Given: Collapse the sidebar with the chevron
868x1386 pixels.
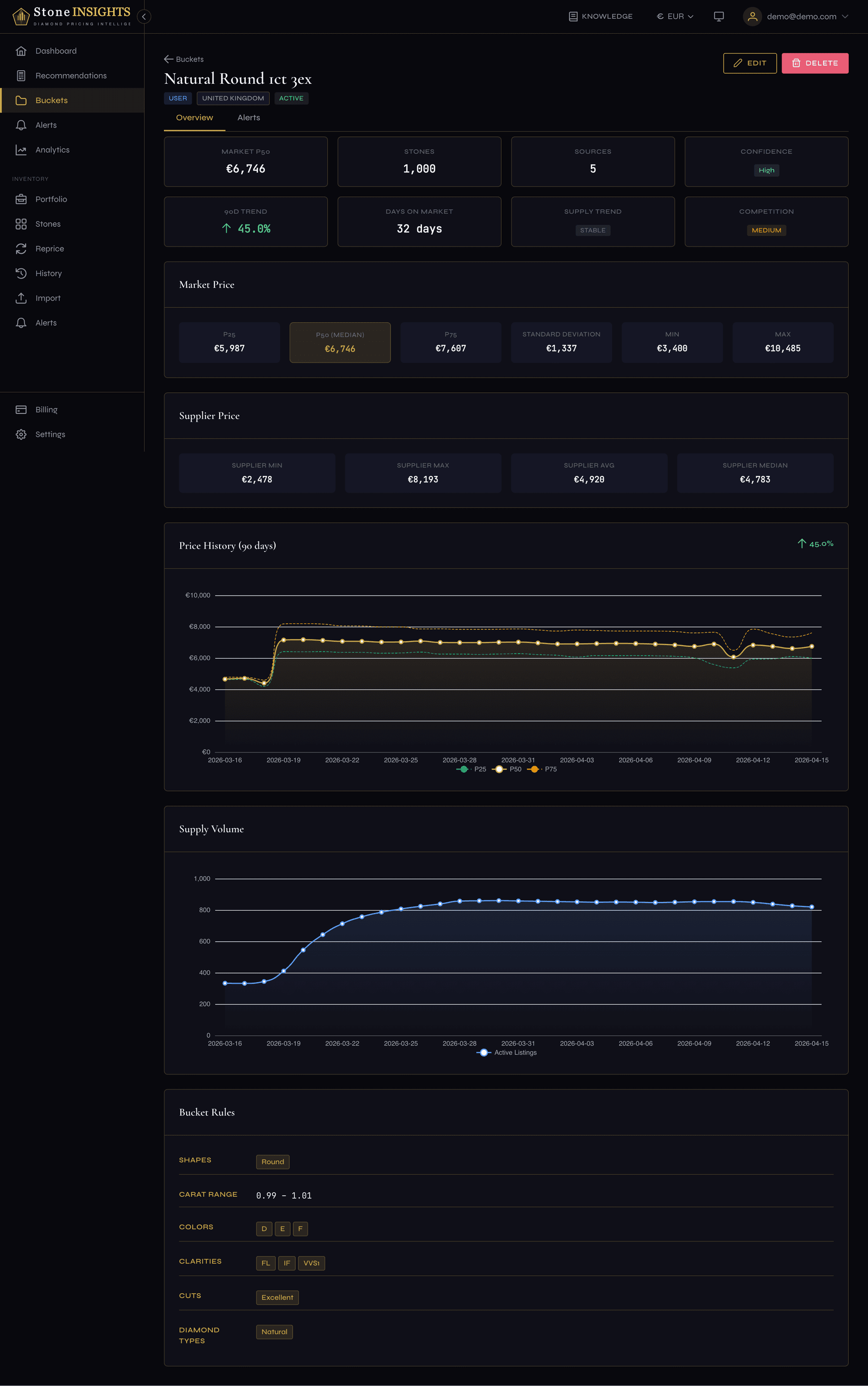Looking at the screenshot, I should [x=143, y=17].
